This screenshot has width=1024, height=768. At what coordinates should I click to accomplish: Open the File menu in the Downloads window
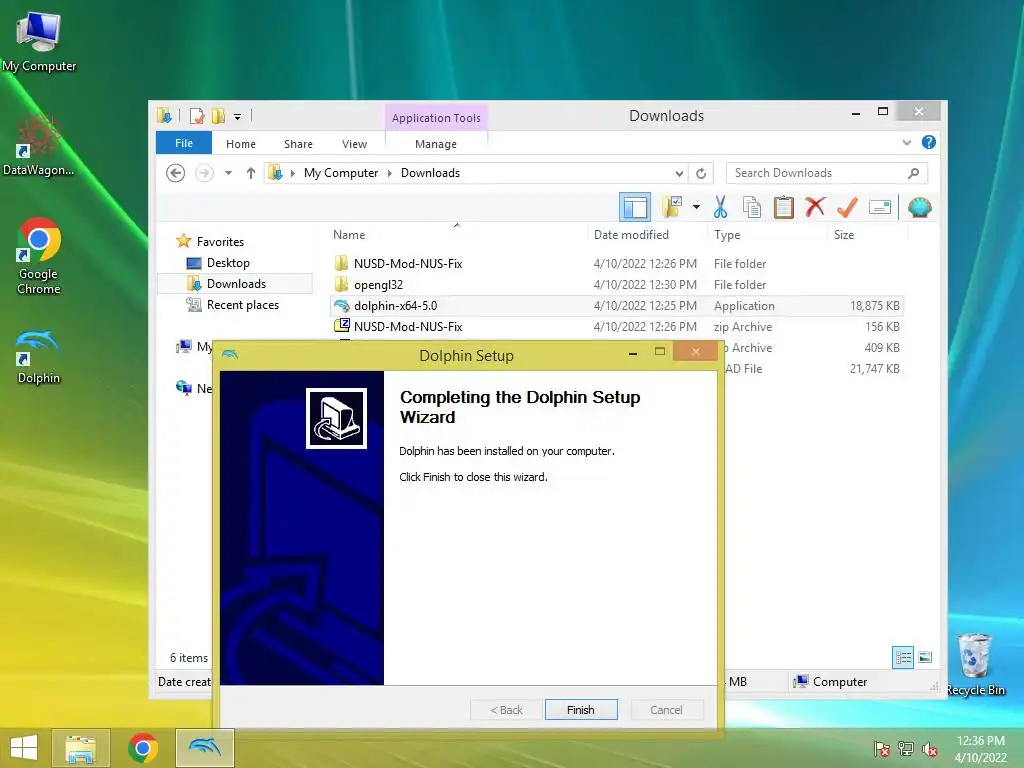pos(184,143)
